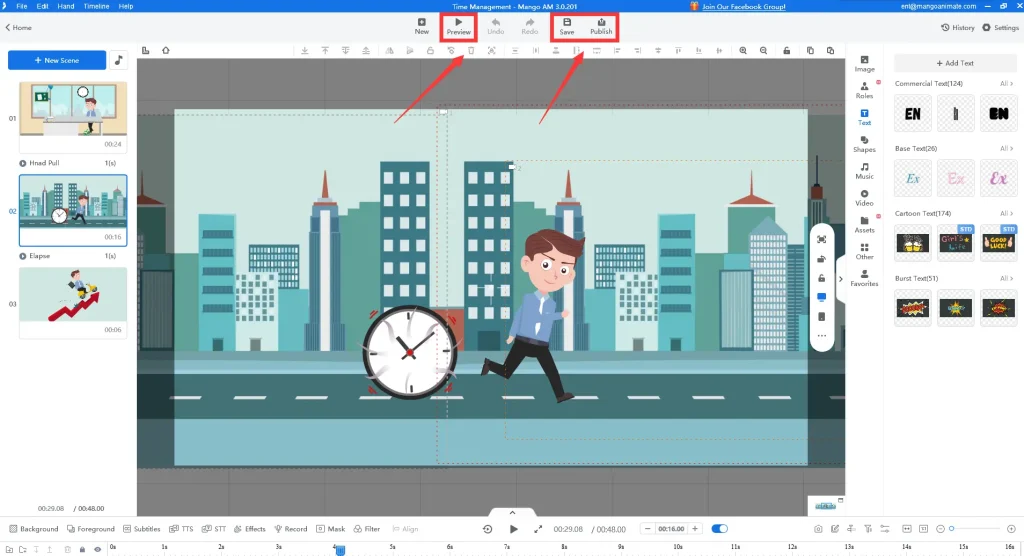Open the Timeline menu
The height and width of the screenshot is (556, 1024).
(x=96, y=6)
